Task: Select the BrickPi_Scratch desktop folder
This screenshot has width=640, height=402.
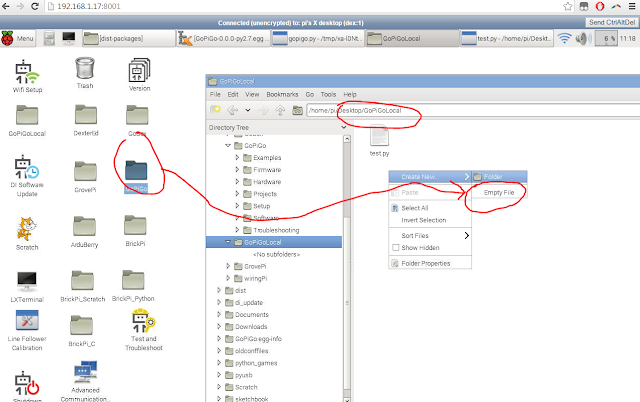Action: tap(82, 286)
